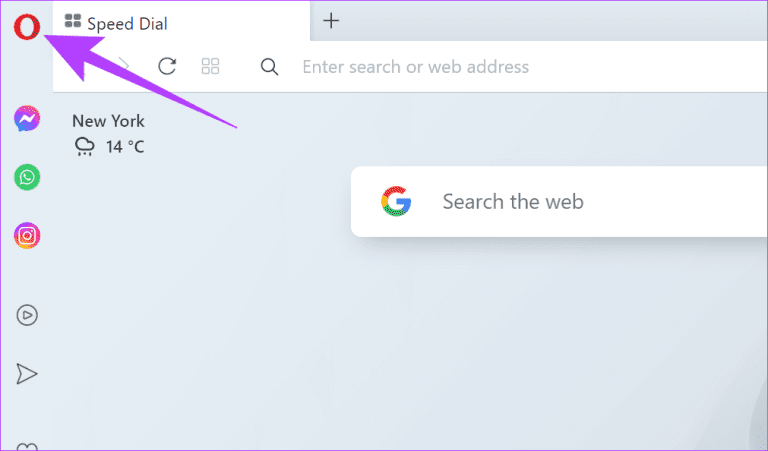Select the Speed Dial tab title
768x451 pixels.
(x=127, y=23)
